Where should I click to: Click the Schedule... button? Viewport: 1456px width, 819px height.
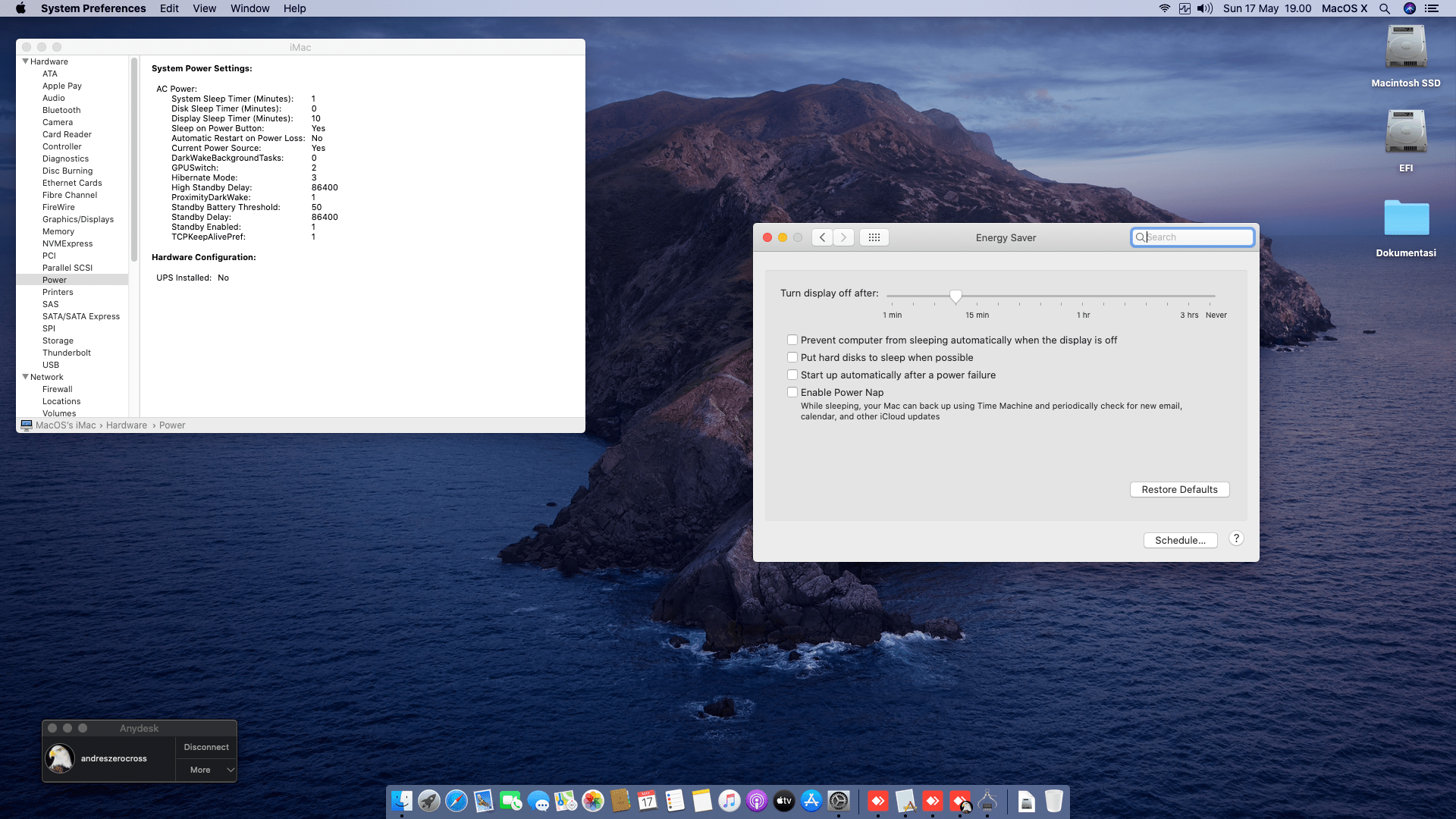1180,540
